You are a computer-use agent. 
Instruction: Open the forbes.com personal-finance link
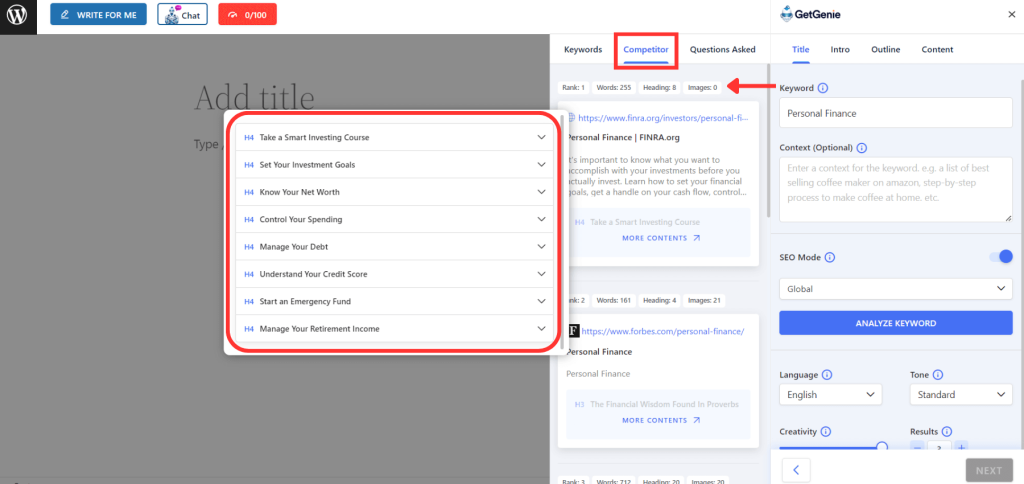tap(663, 331)
